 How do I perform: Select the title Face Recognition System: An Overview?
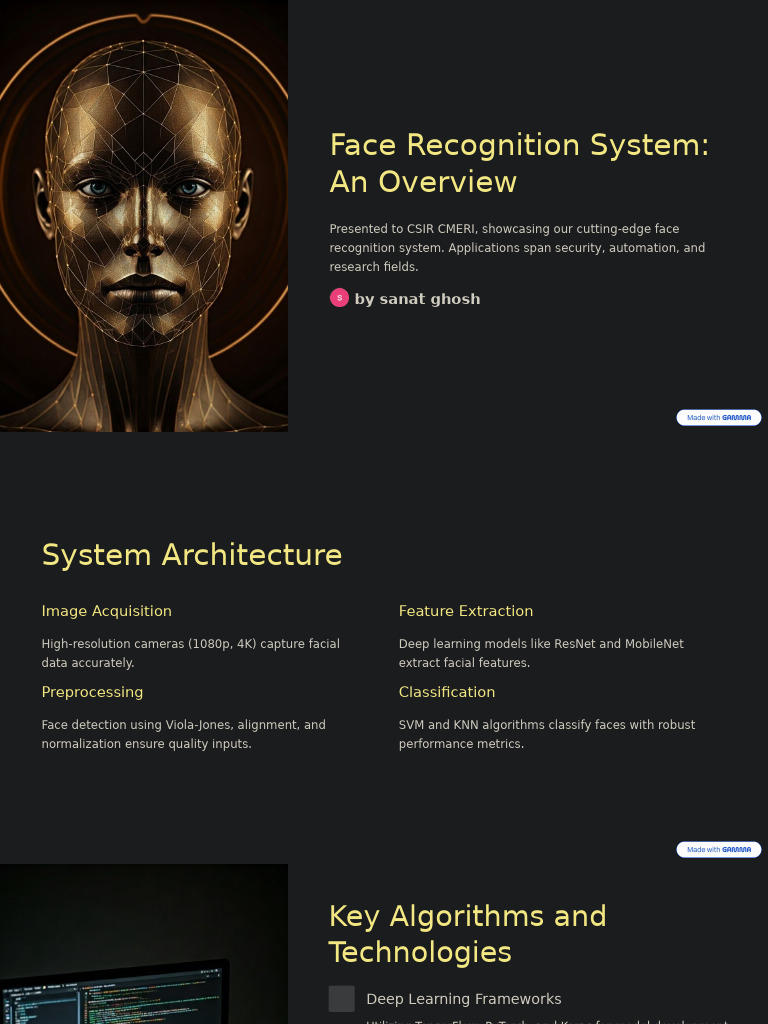tap(519, 163)
